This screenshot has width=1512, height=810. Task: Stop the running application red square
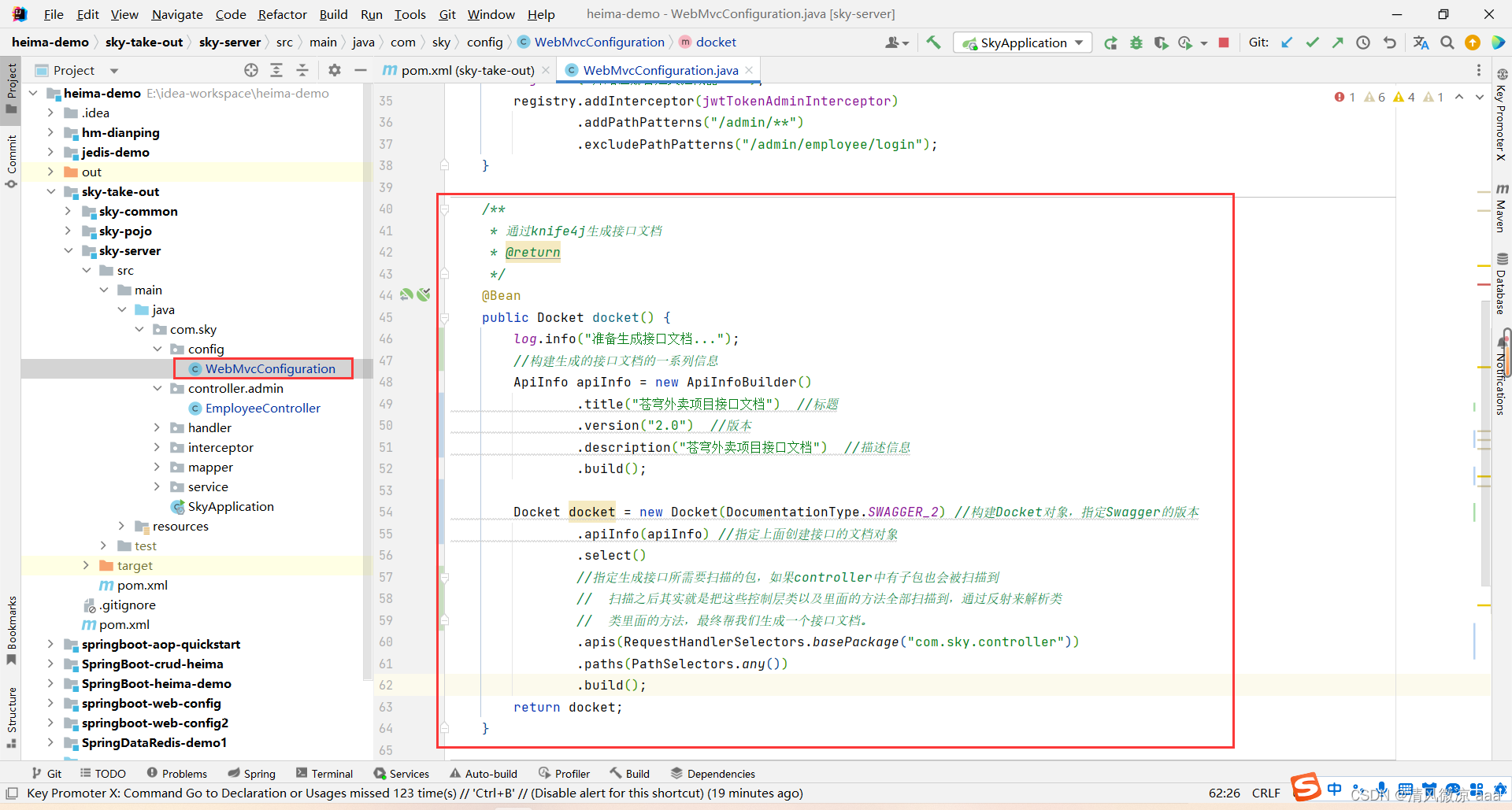(x=1224, y=43)
